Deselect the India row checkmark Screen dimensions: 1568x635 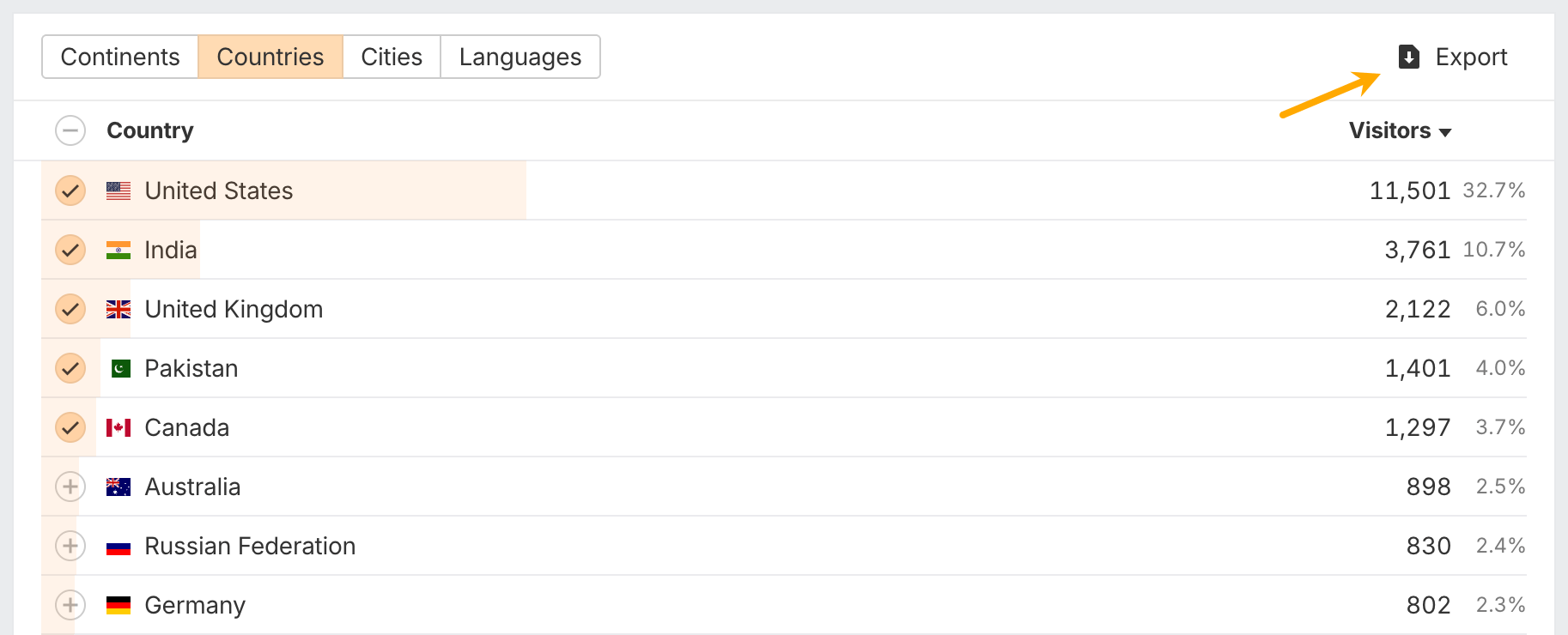(70, 250)
